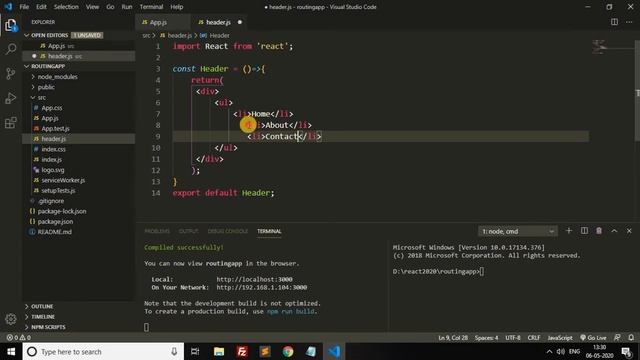640x360 pixels.
Task: Show hidden system tray icons
Action: 549,351
